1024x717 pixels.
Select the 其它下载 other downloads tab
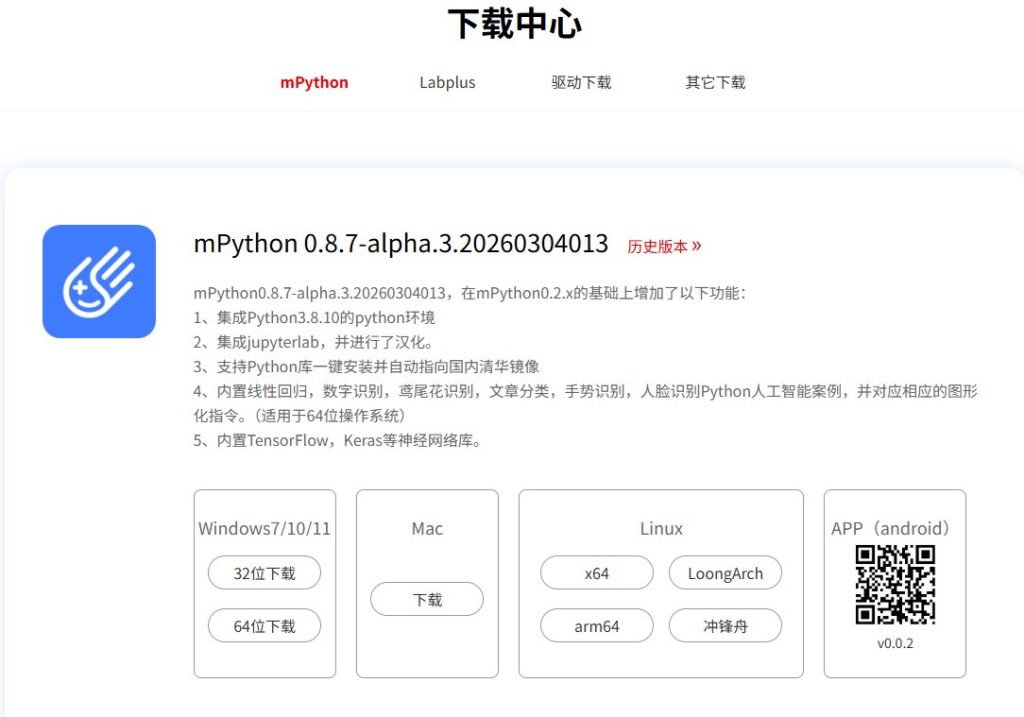(x=715, y=82)
